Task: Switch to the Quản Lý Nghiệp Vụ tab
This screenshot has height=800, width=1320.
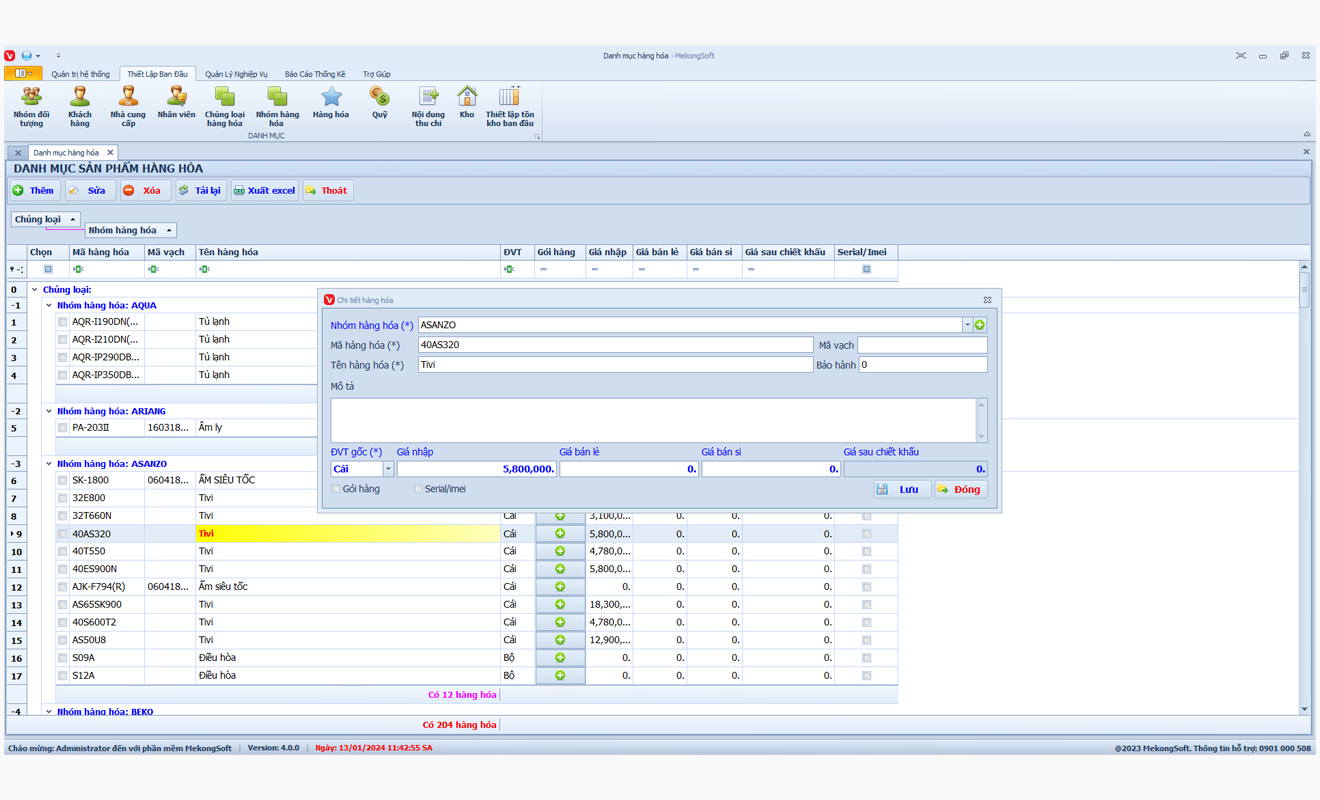Action: point(236,74)
